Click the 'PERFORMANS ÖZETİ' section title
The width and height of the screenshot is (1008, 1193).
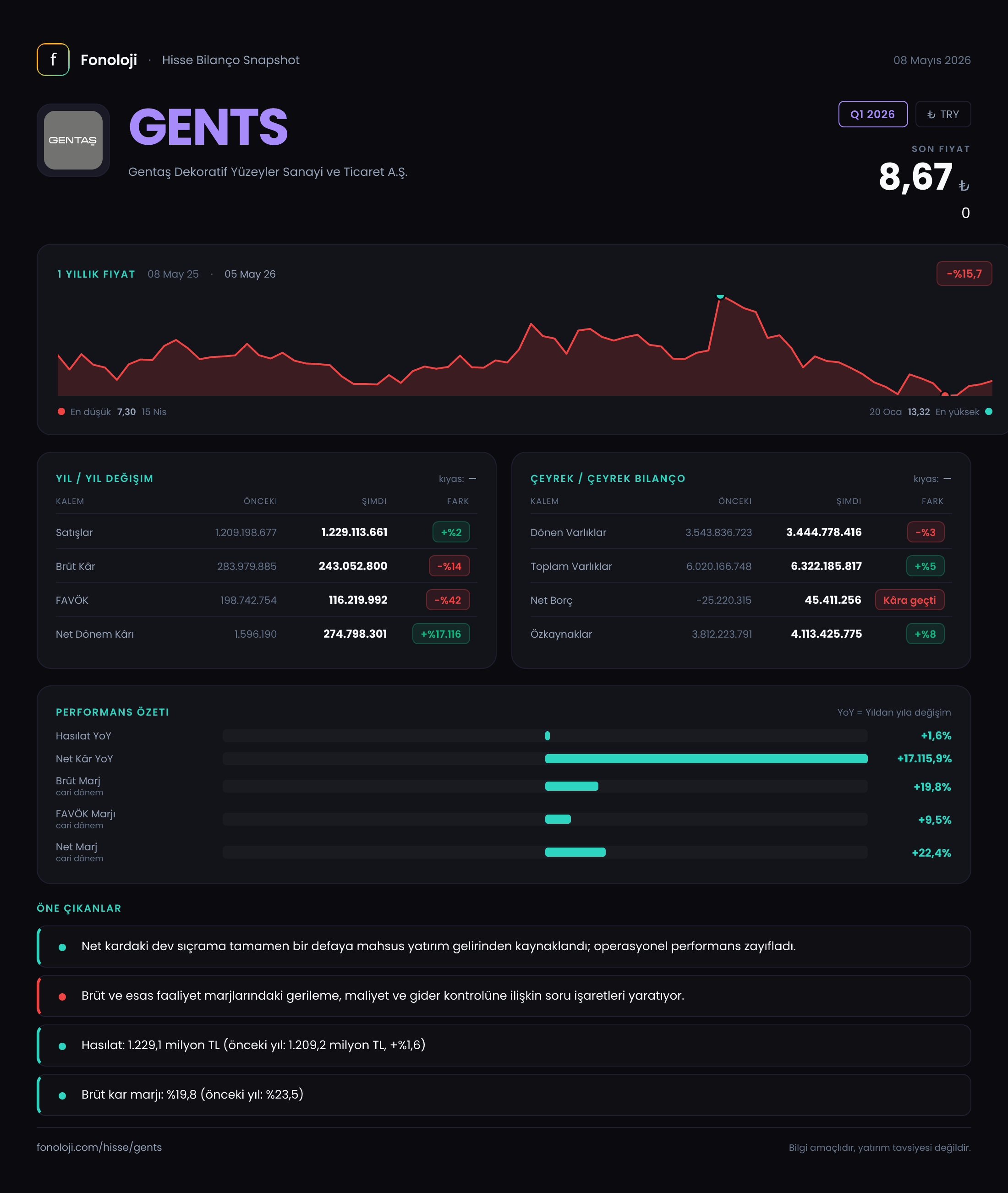pyautogui.click(x=113, y=712)
